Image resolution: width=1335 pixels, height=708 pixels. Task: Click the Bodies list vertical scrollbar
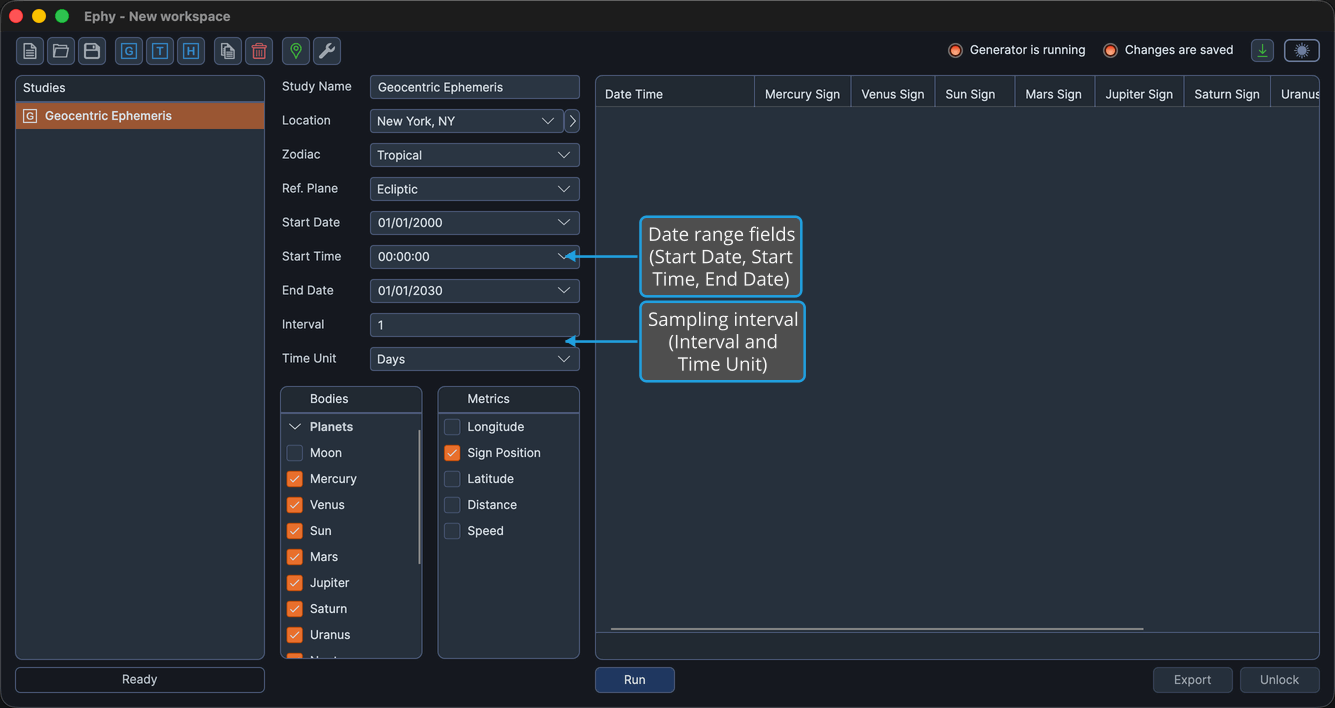(x=419, y=497)
